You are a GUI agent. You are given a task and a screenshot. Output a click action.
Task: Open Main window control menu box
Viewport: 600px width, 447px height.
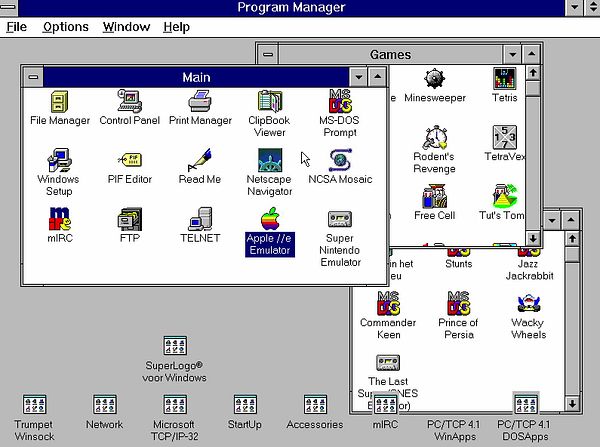(x=33, y=77)
